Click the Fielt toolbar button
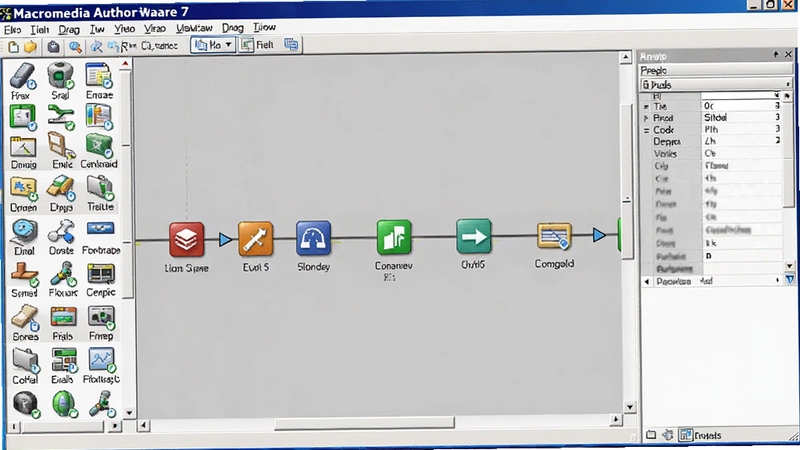This screenshot has height=450, width=800. tap(258, 45)
